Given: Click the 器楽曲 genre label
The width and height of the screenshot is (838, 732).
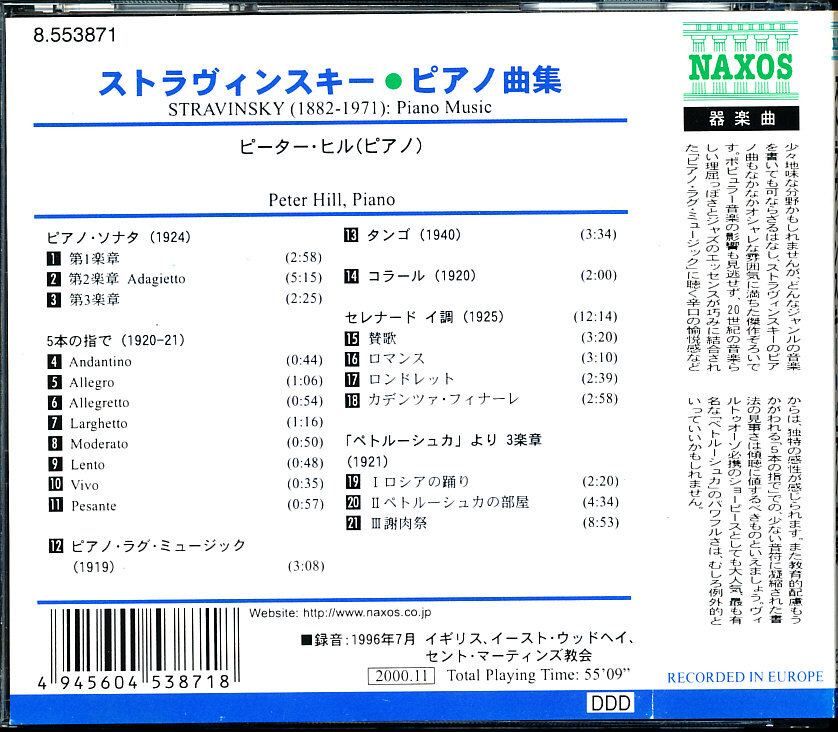Looking at the screenshot, I should 741,119.
